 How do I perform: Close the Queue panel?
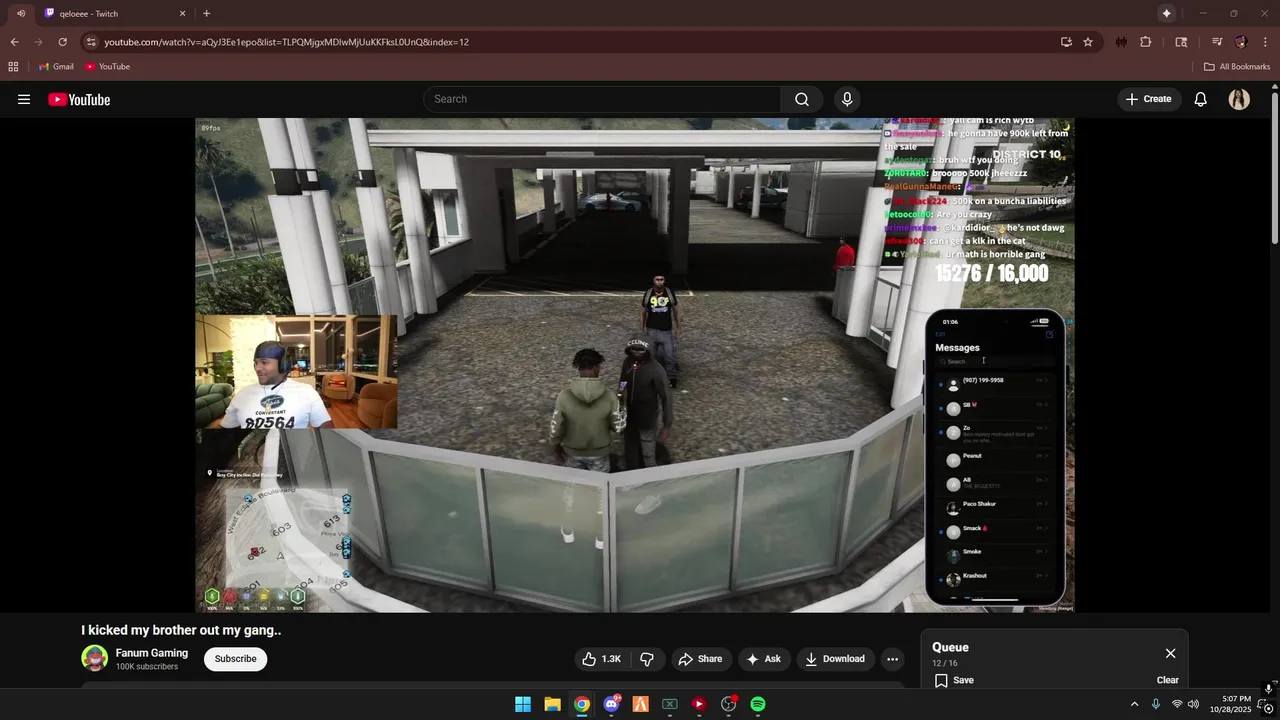click(1170, 653)
